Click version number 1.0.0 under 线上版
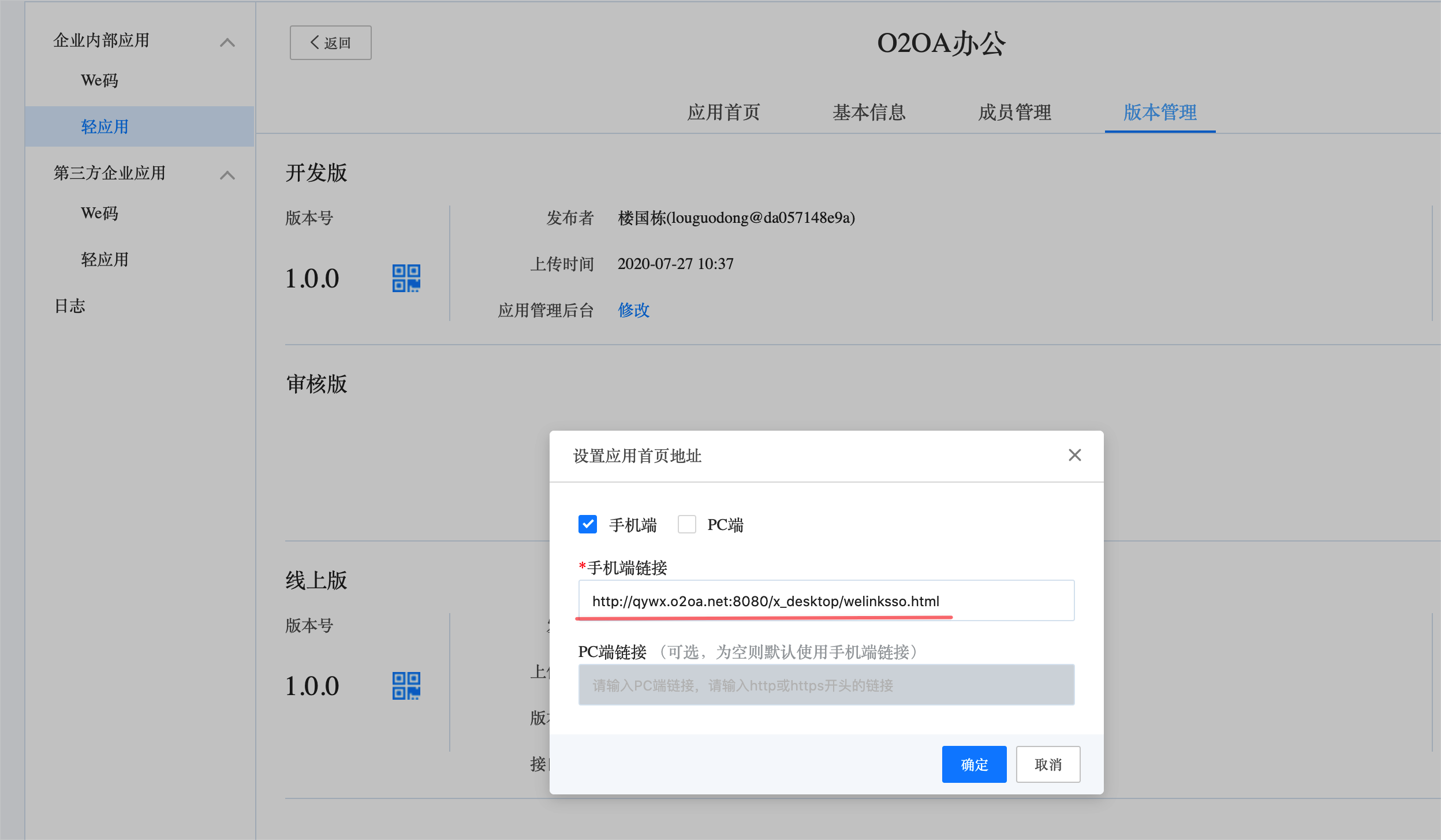 pyautogui.click(x=312, y=686)
